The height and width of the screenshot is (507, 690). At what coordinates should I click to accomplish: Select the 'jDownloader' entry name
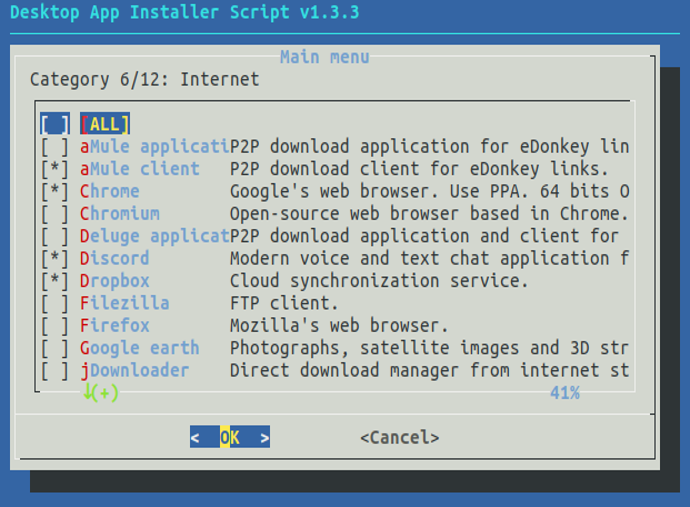coord(134,371)
